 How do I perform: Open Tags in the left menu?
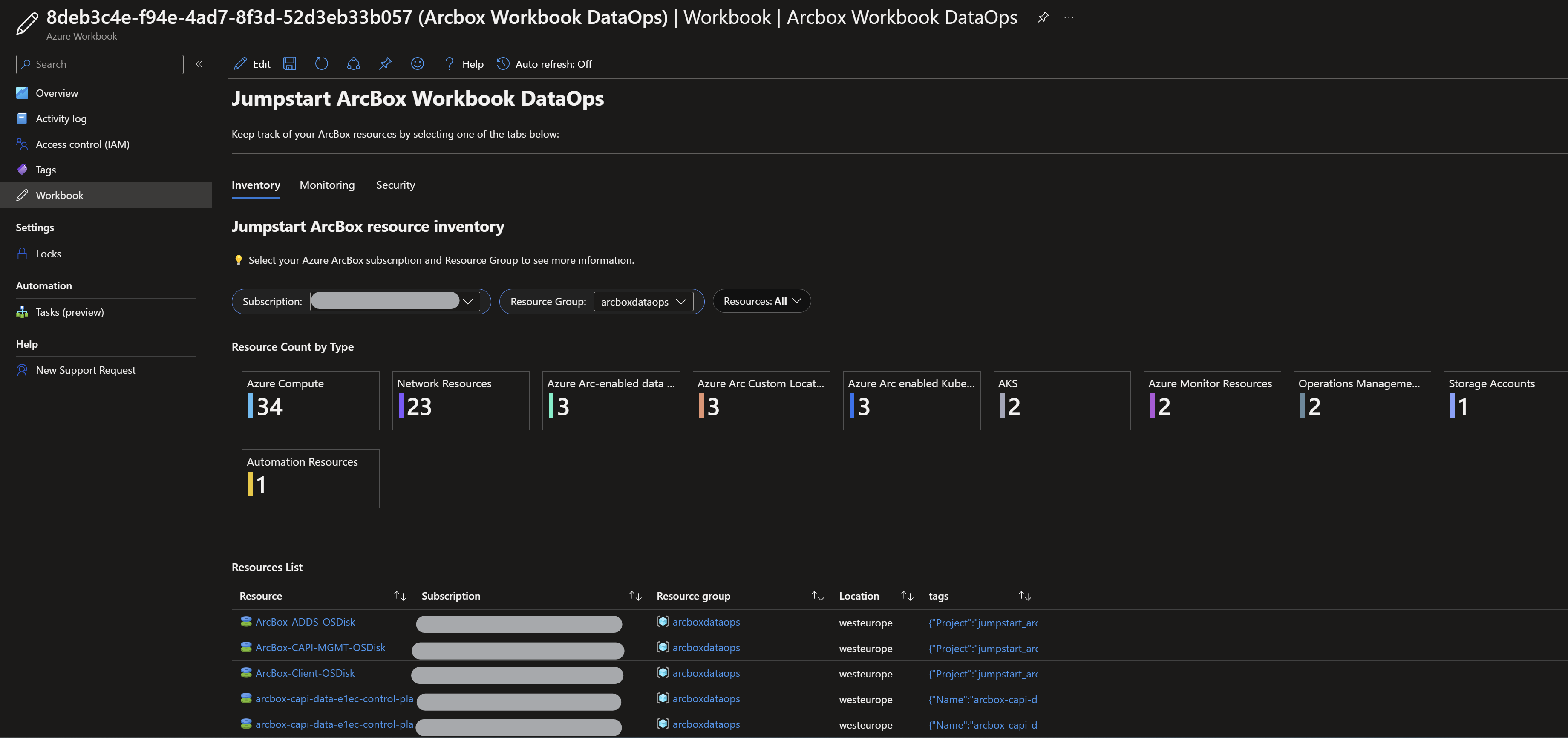(x=46, y=170)
